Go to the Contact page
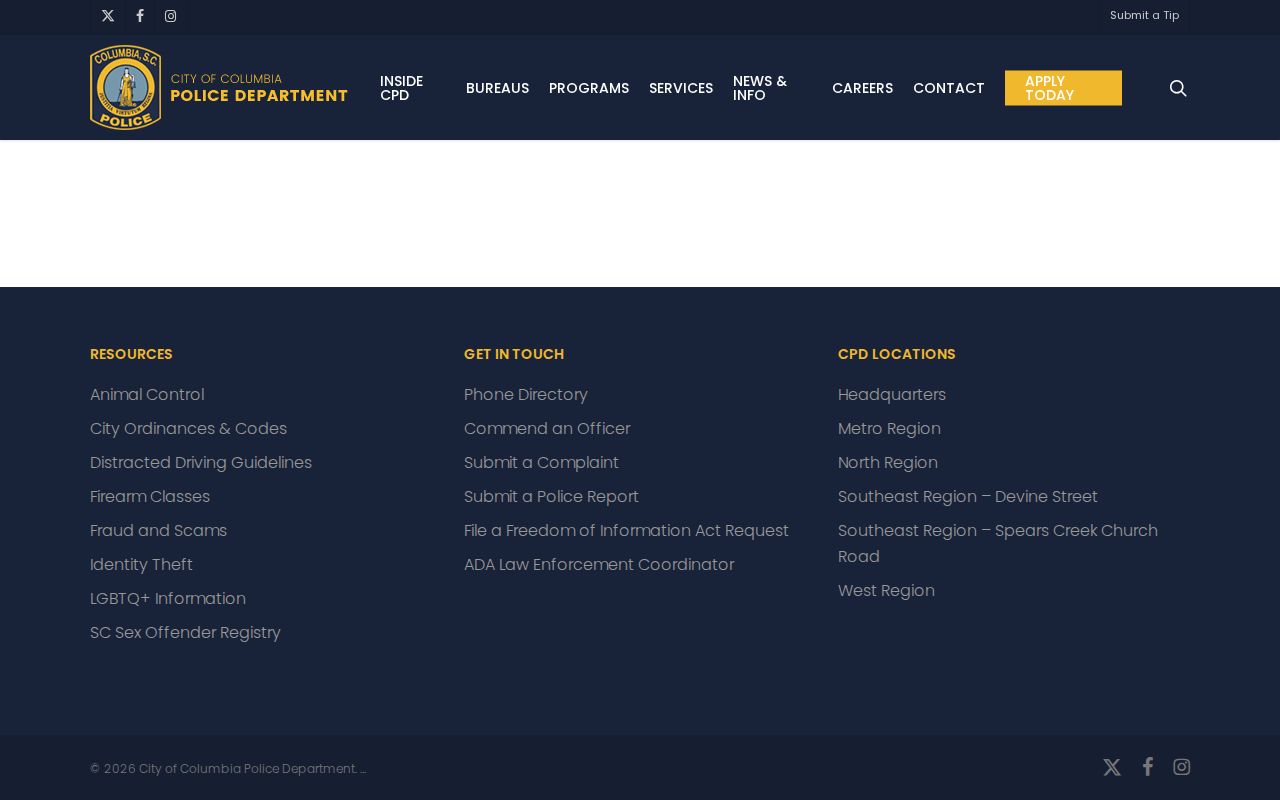Viewport: 1280px width, 800px height. tap(949, 88)
